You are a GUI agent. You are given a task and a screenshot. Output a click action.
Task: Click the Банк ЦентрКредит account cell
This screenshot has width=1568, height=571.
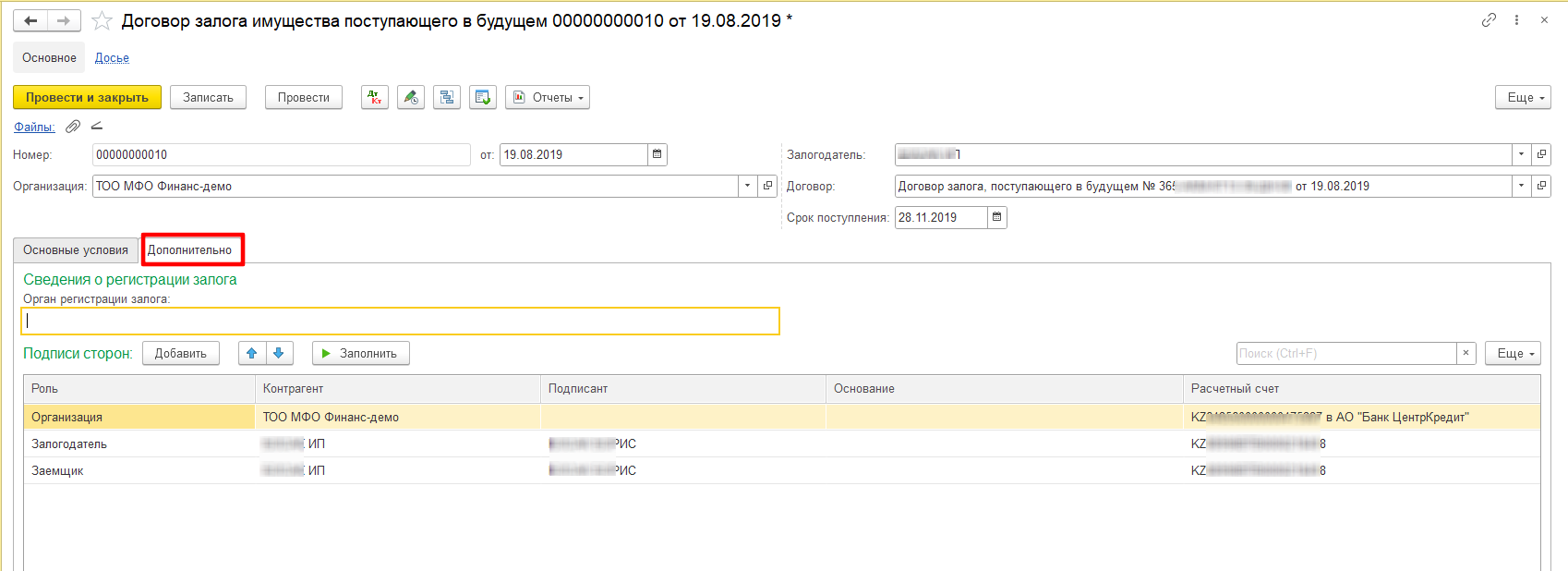tap(1362, 417)
